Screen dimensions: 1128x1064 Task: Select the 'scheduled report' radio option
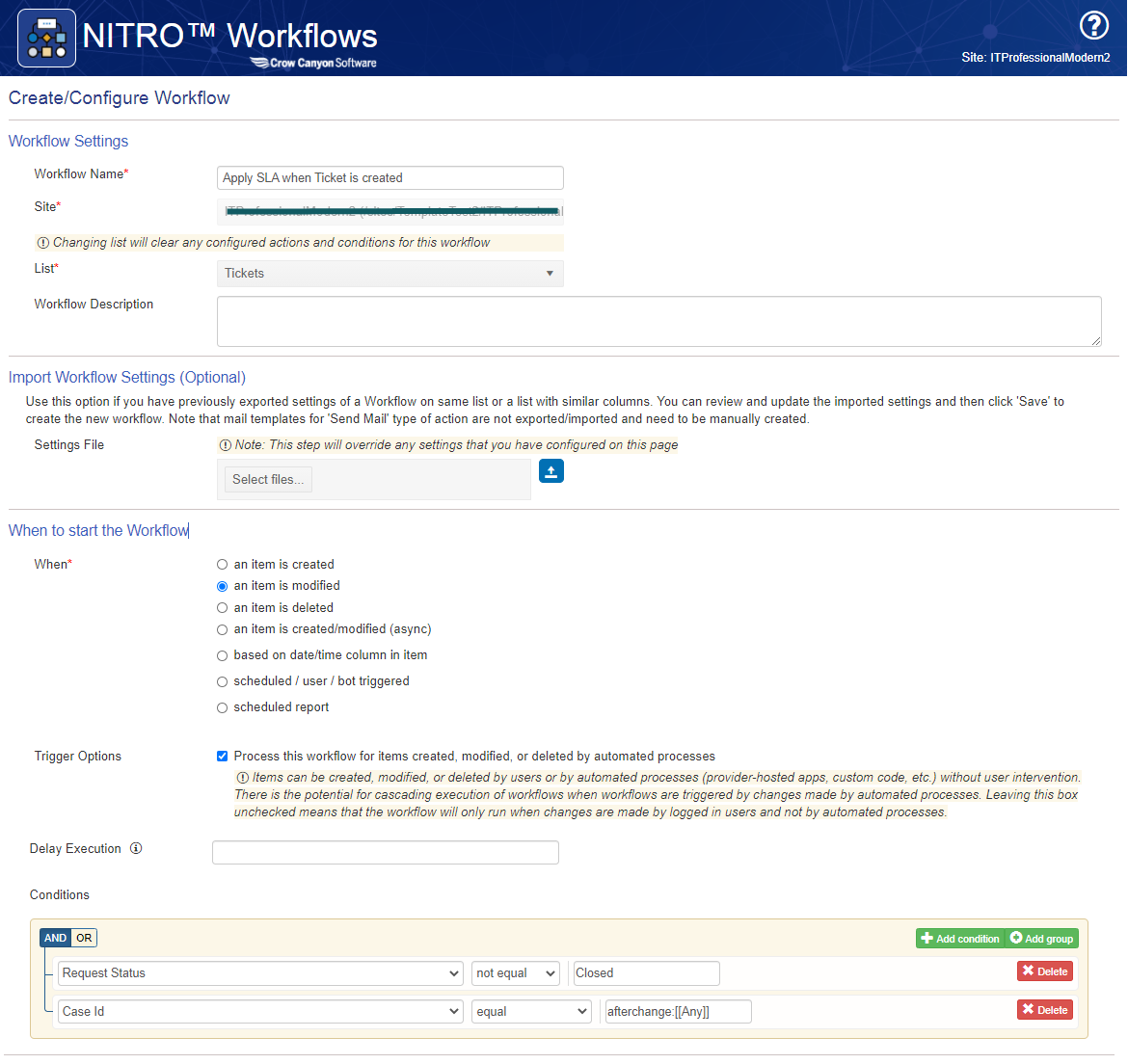coord(223,707)
